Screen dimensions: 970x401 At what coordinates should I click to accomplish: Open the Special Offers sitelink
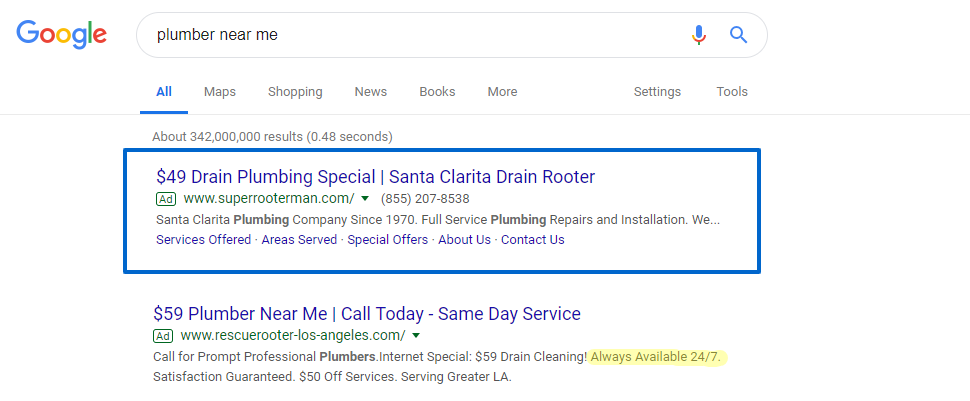pos(388,239)
